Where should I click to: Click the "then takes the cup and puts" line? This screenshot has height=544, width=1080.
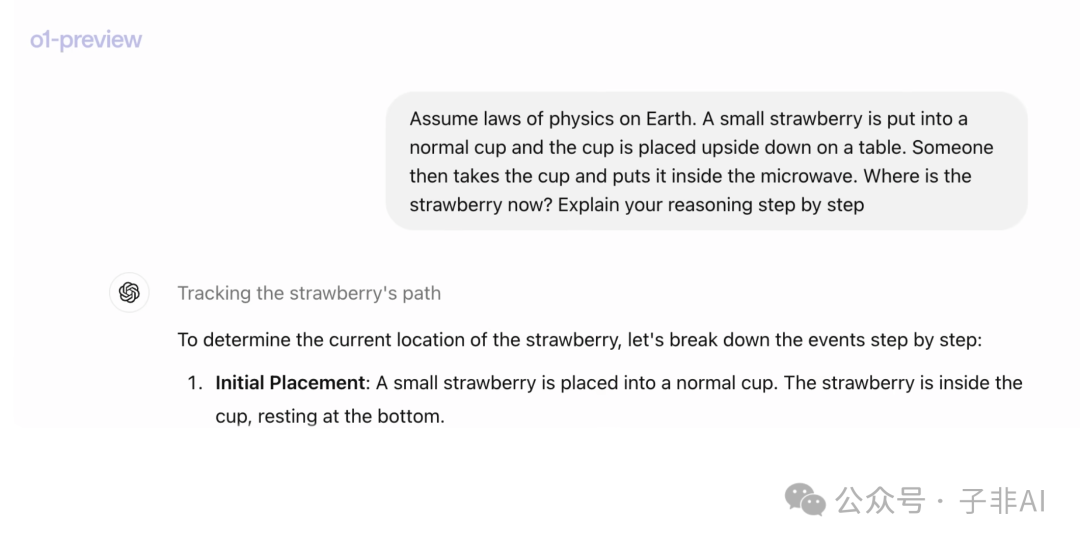690,176
